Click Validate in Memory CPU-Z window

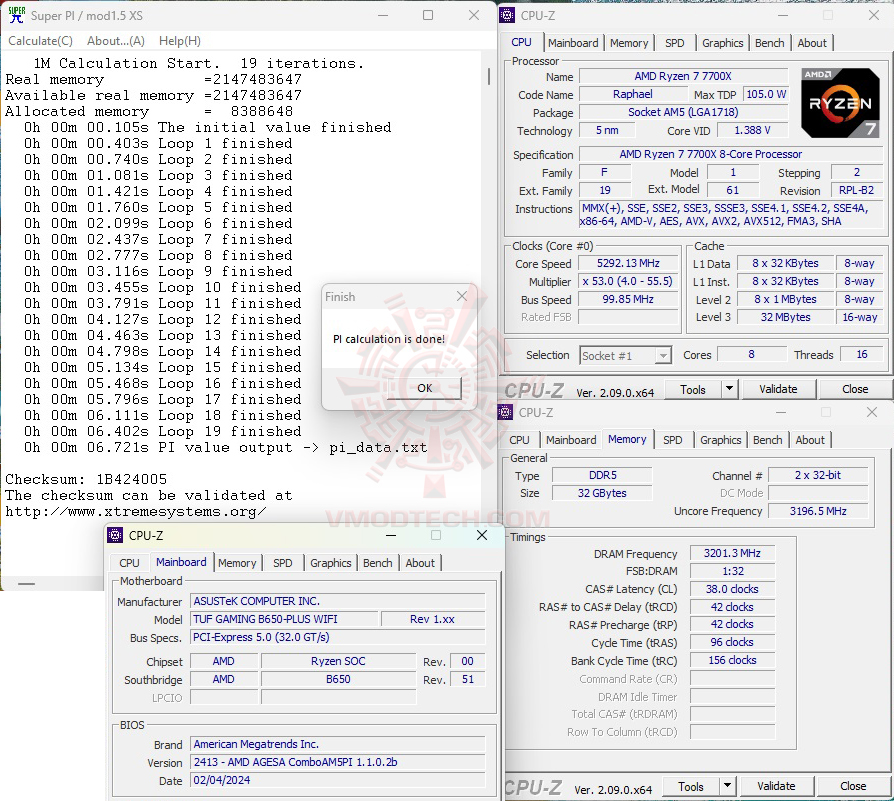tap(776, 786)
